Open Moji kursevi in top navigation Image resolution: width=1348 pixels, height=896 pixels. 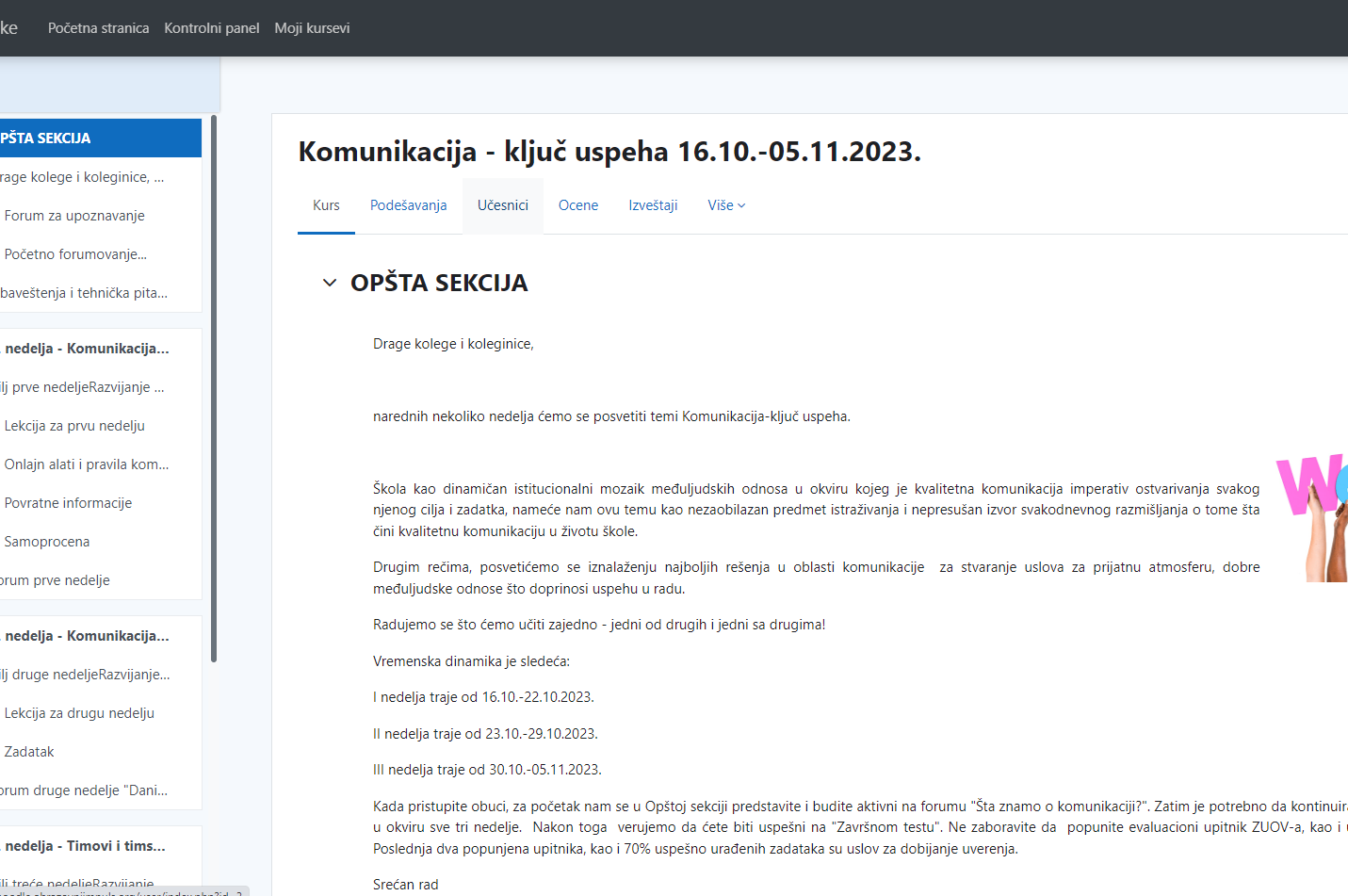(312, 28)
